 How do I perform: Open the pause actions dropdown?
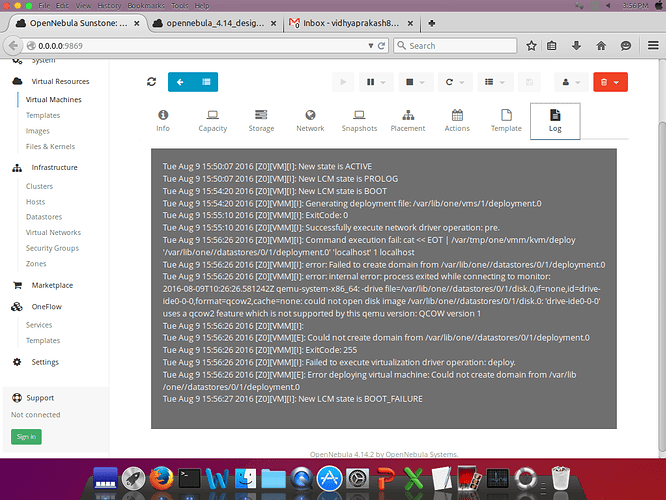pos(376,82)
